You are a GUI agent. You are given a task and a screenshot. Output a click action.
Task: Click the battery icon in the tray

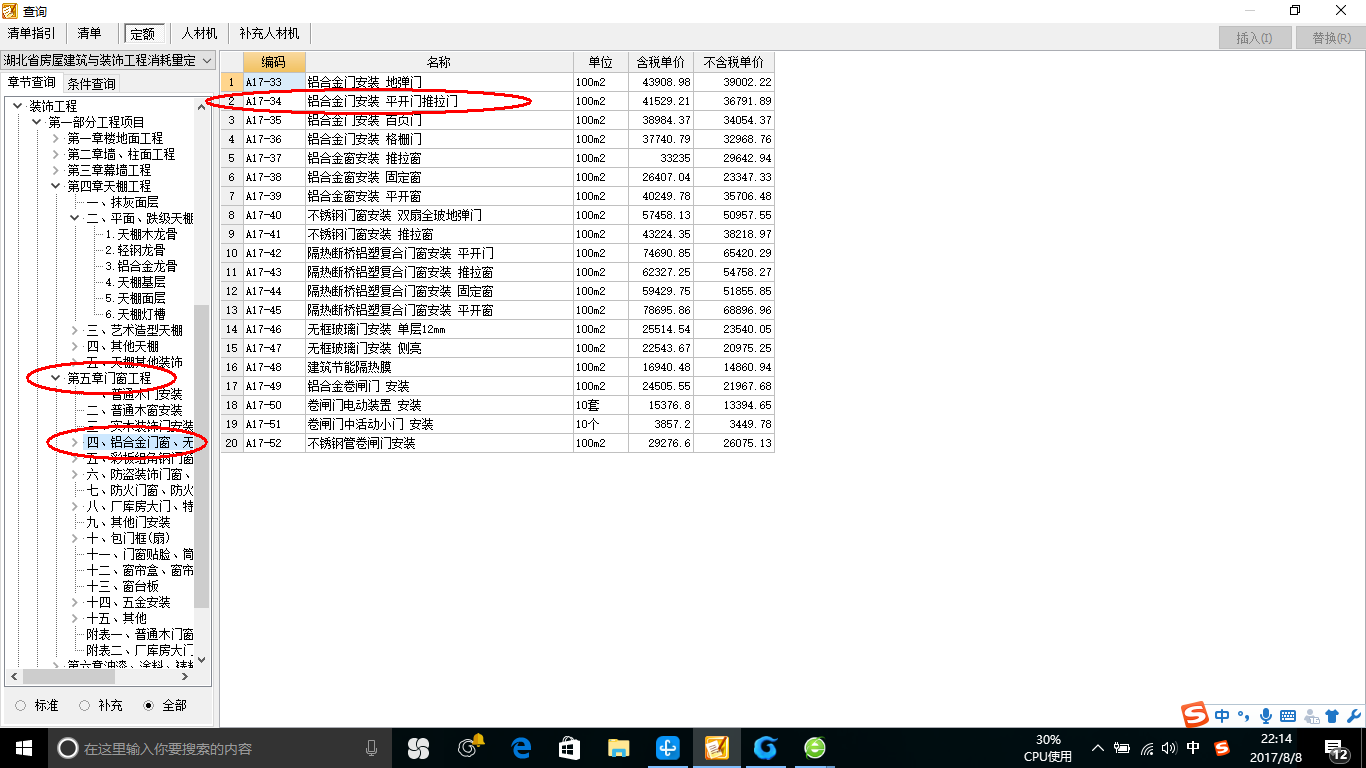pyautogui.click(x=1122, y=748)
